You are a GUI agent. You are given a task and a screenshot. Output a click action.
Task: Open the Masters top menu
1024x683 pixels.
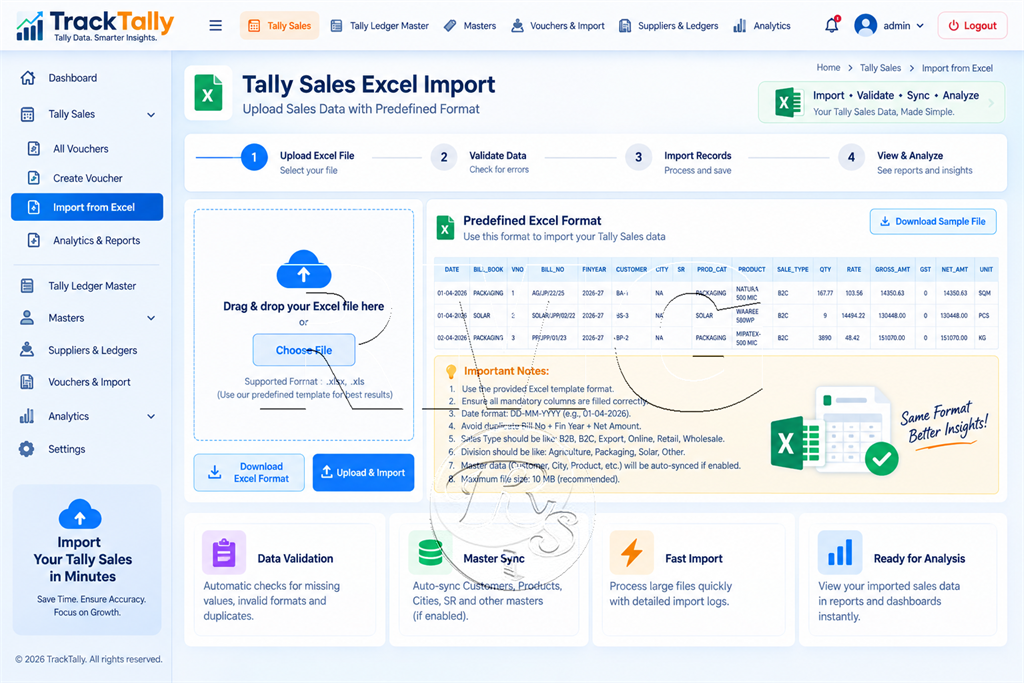click(470, 26)
